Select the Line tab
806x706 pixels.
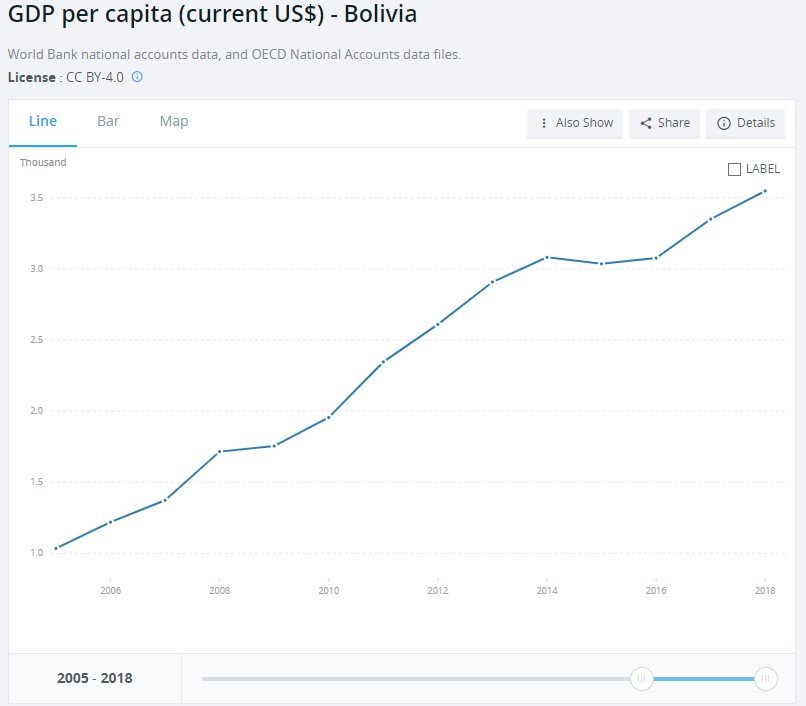click(43, 121)
